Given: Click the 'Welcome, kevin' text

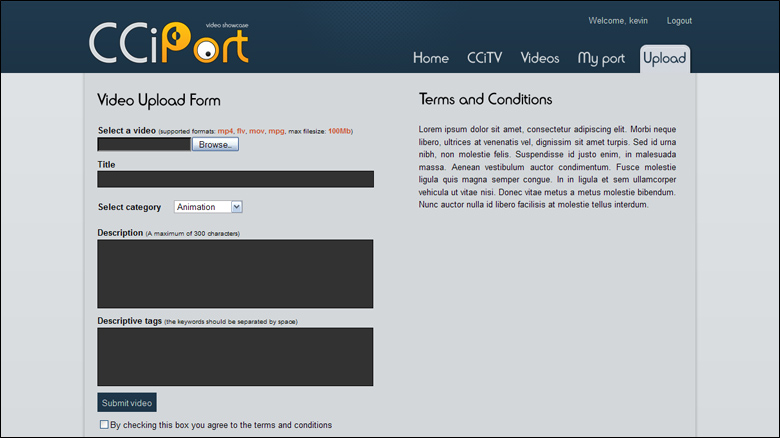Looking at the screenshot, I should pos(619,21).
